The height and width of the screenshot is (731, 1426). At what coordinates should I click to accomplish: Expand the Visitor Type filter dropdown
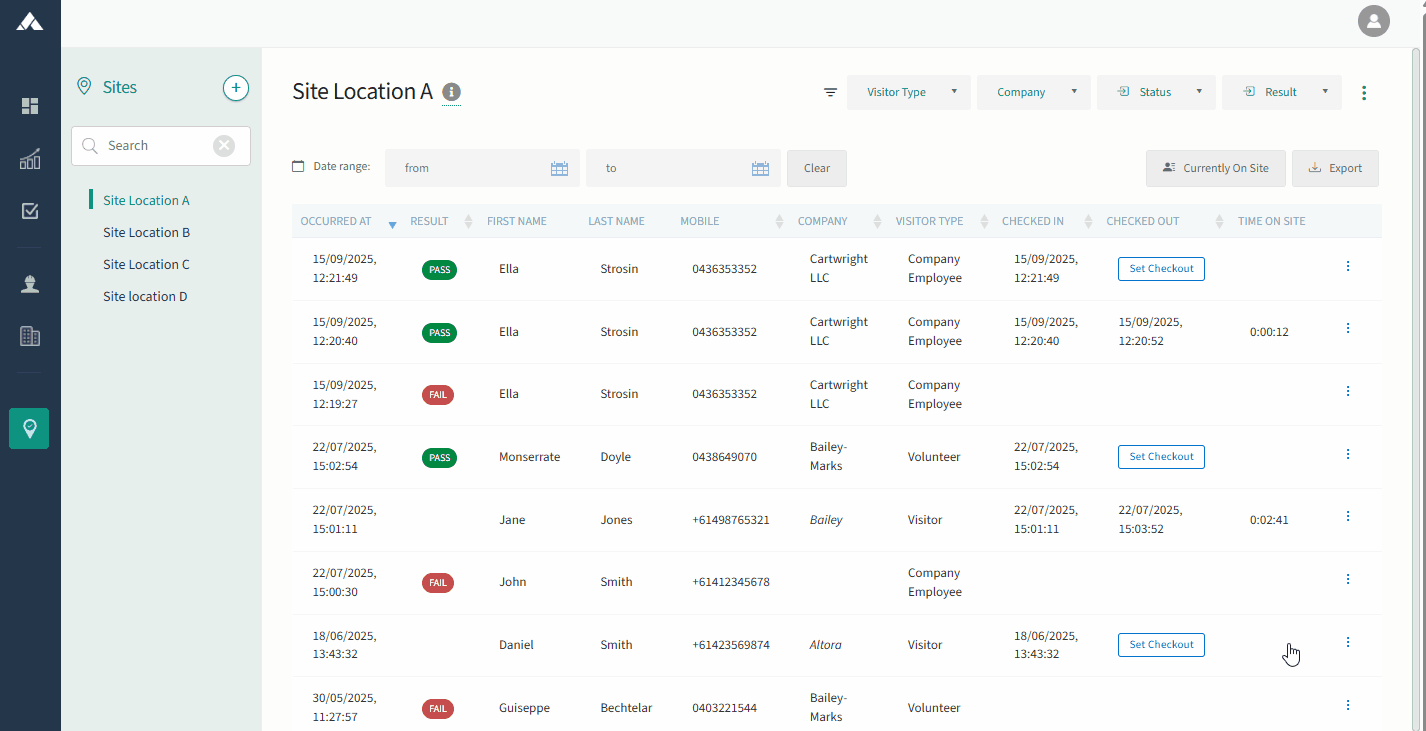(909, 92)
